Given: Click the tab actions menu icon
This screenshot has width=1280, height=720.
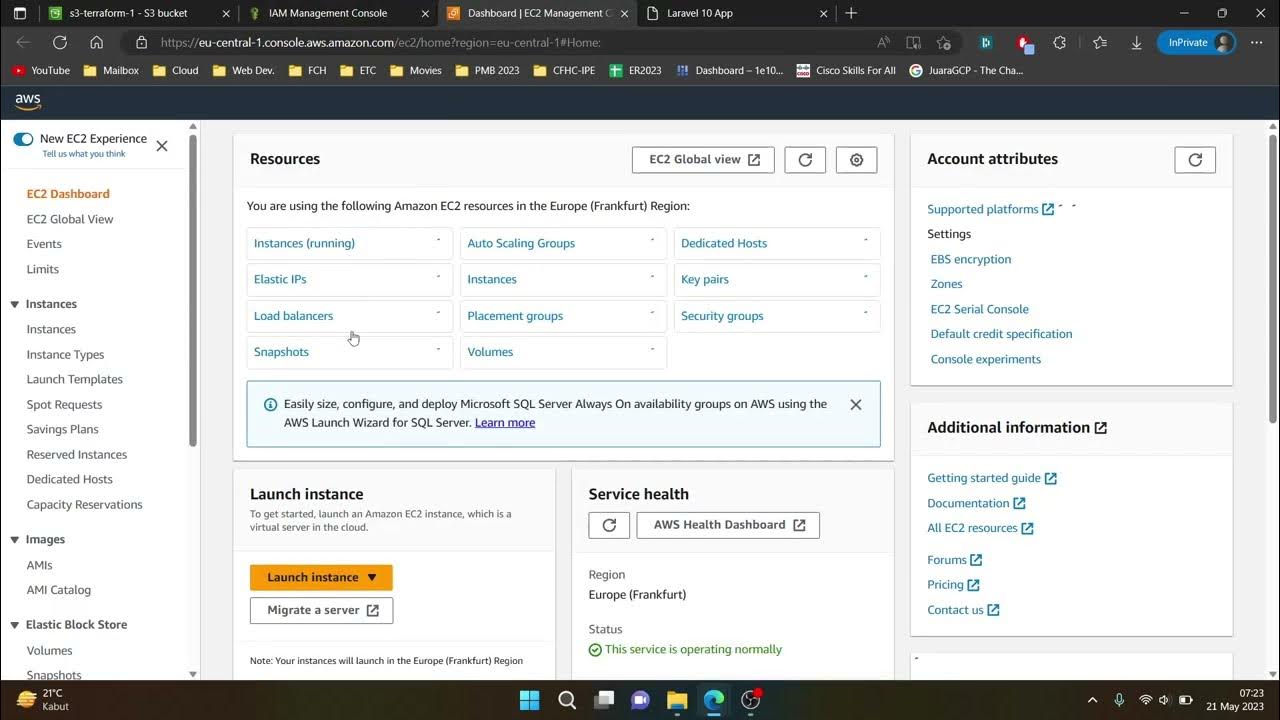Looking at the screenshot, I should pyautogui.click(x=19, y=13).
